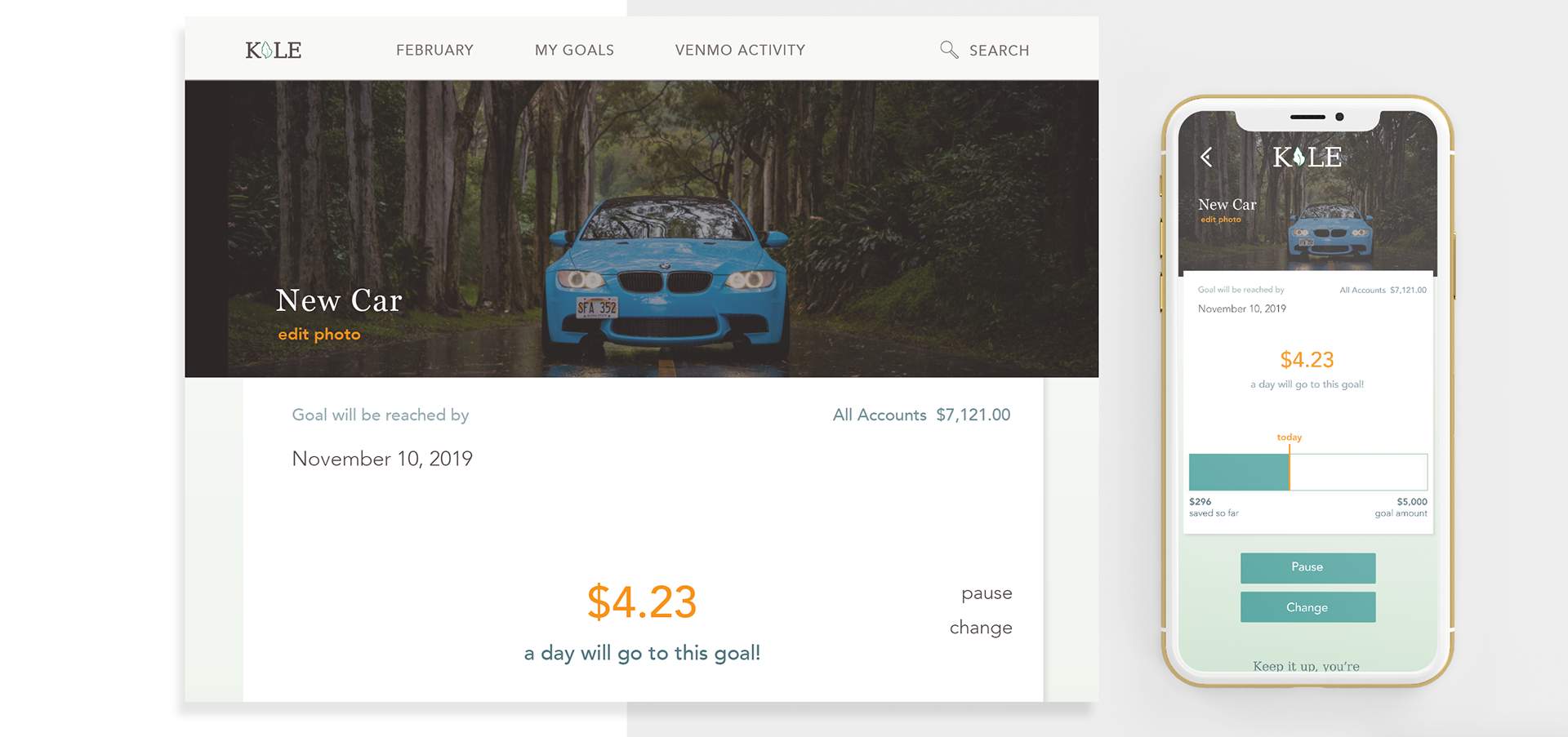Click the KALE logo in the desktop header

(274, 50)
